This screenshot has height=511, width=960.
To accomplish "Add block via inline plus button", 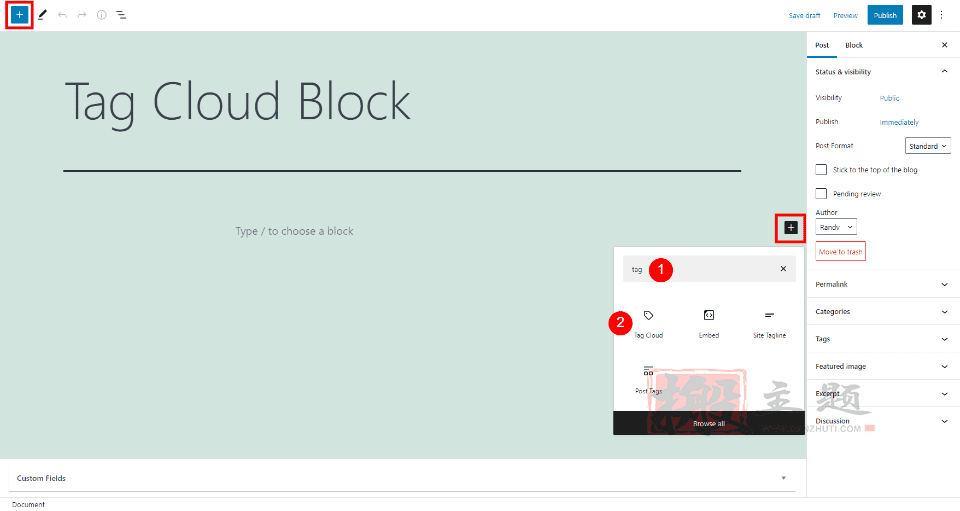I will 790,228.
